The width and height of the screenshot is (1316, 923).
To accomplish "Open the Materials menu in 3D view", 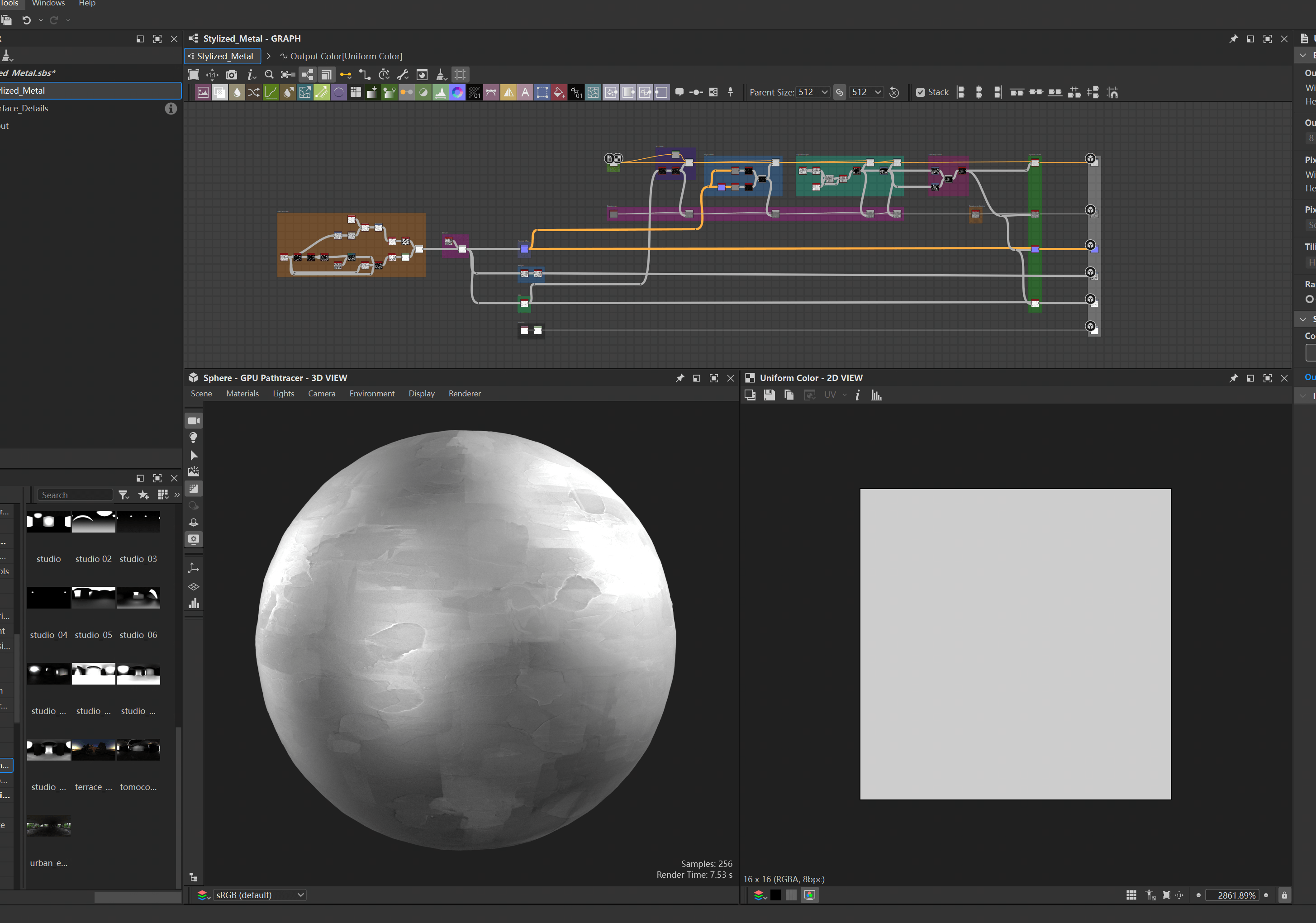I will tap(242, 393).
